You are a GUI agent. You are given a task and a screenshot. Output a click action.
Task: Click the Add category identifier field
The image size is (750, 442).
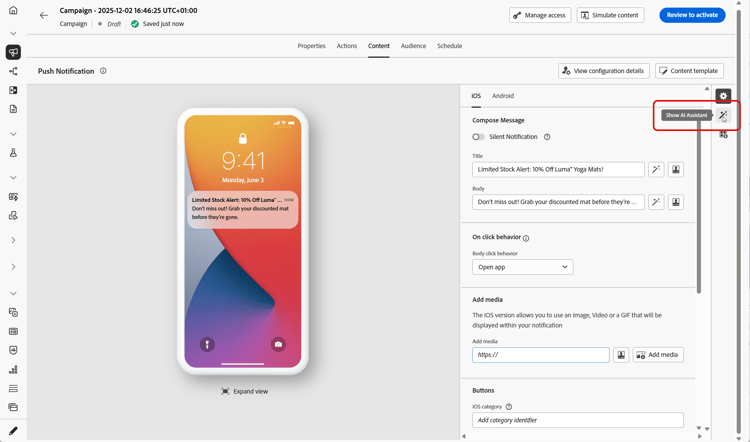[578, 420]
